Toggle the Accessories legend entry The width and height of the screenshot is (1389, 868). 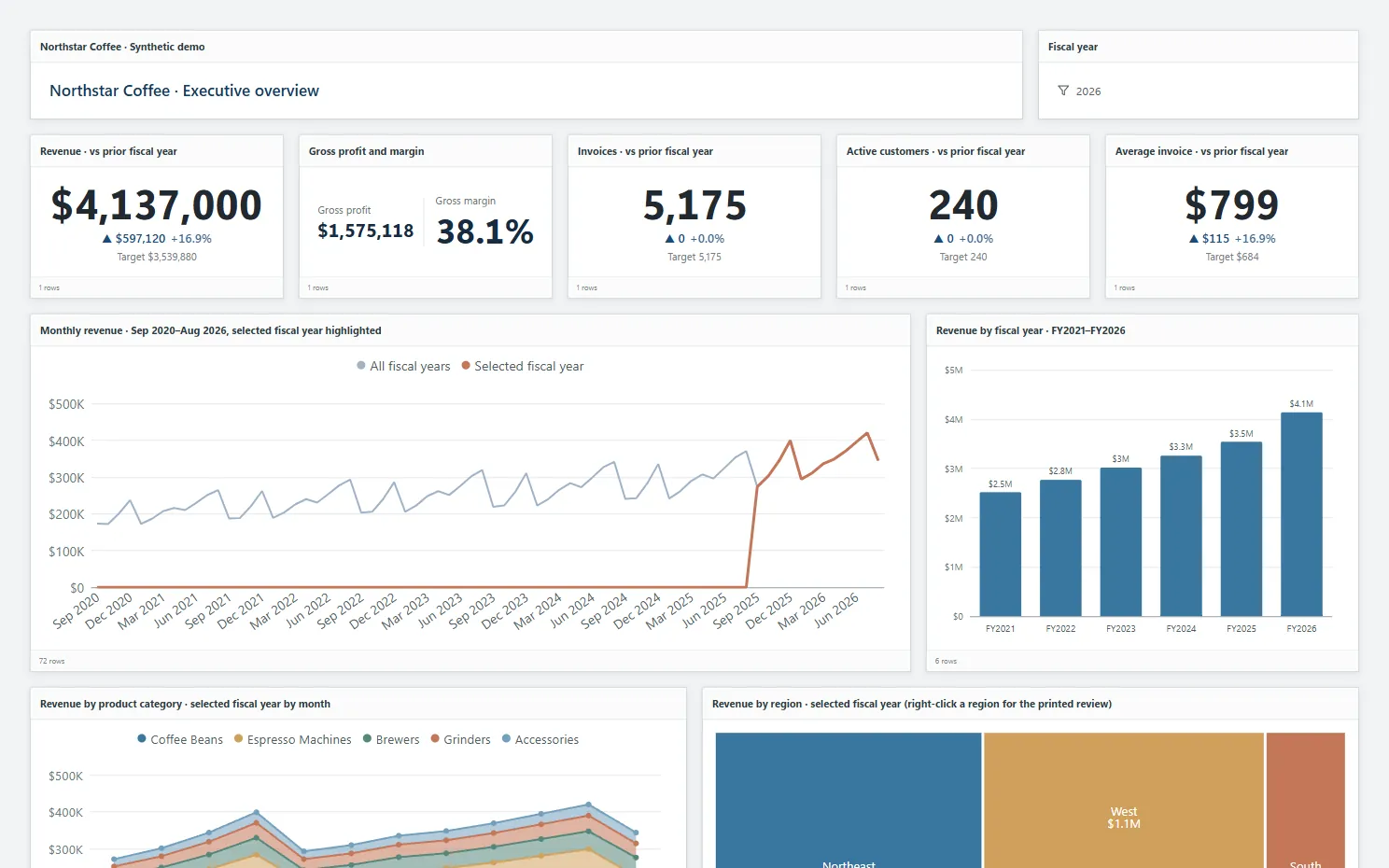[x=540, y=739]
